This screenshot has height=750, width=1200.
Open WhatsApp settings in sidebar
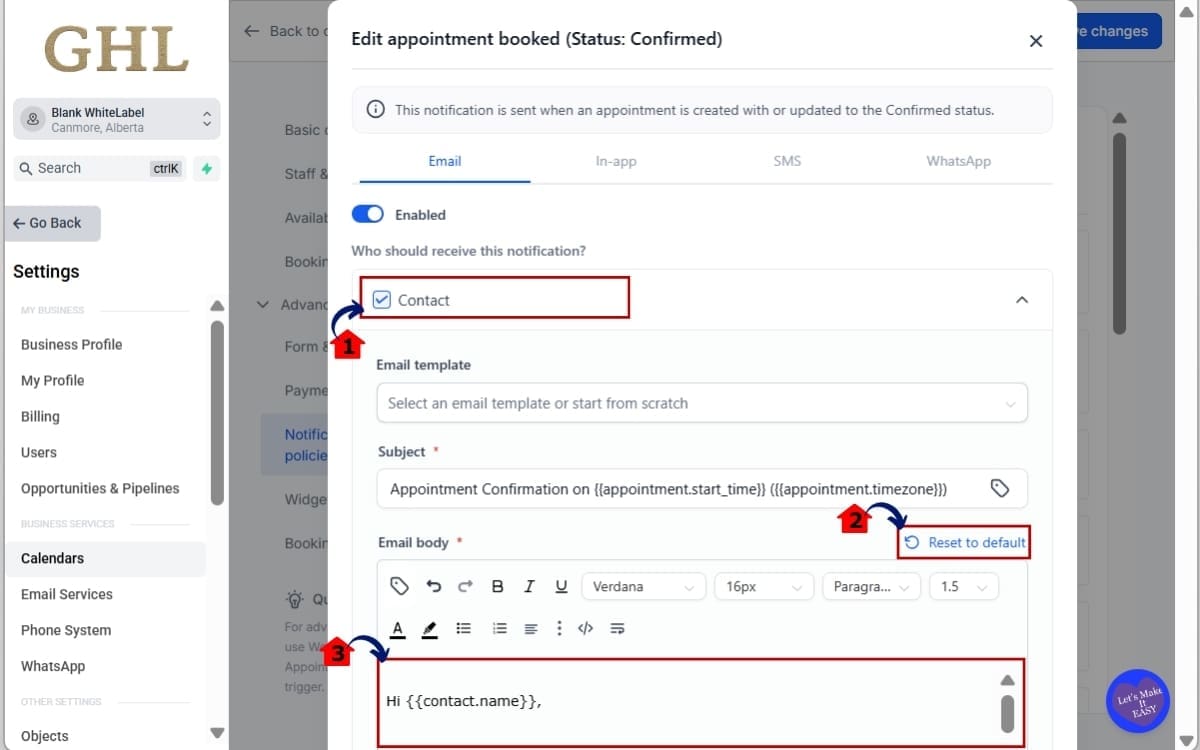point(53,666)
